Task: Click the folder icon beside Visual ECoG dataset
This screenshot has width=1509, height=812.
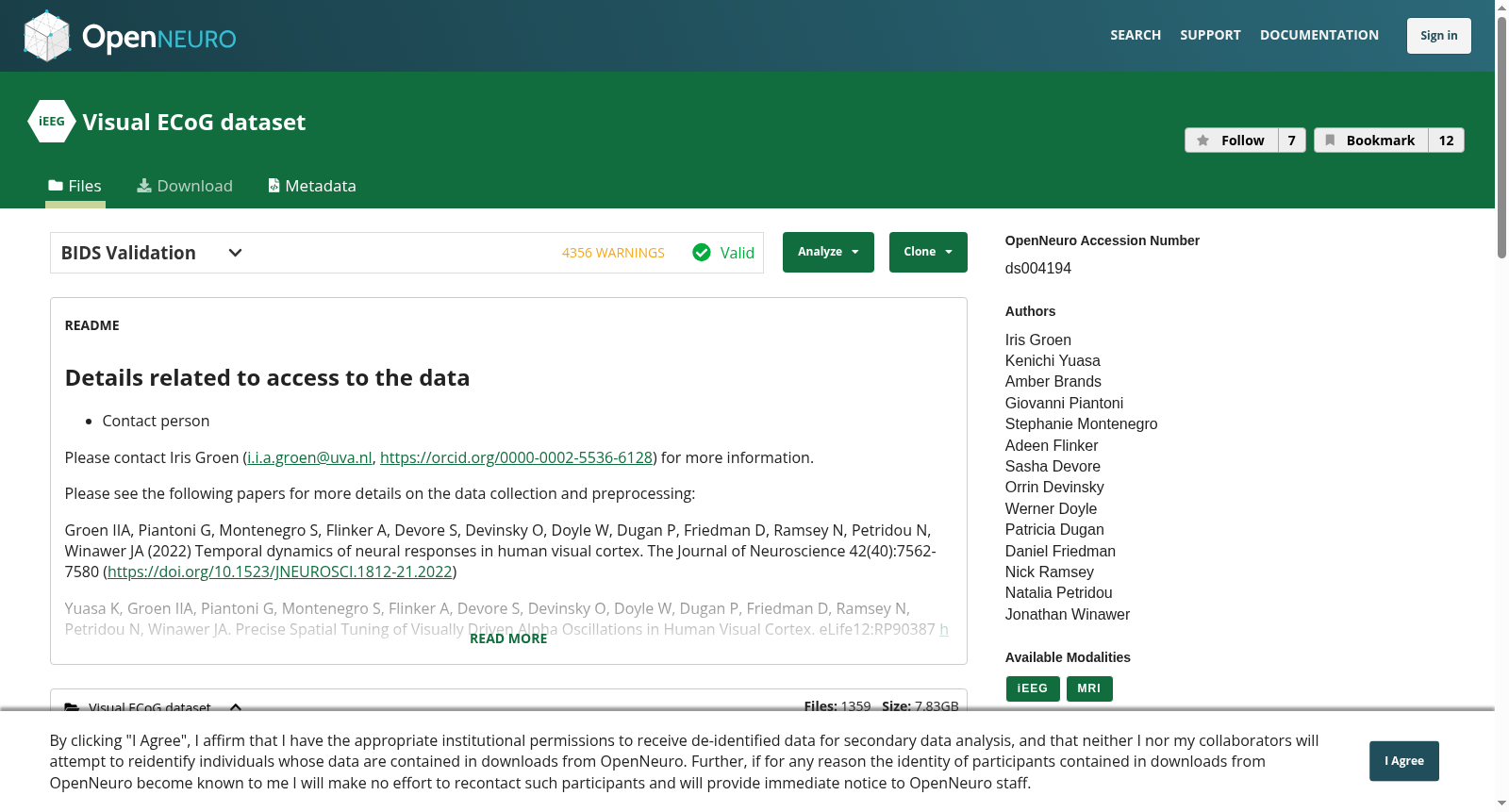Action: tap(72, 707)
